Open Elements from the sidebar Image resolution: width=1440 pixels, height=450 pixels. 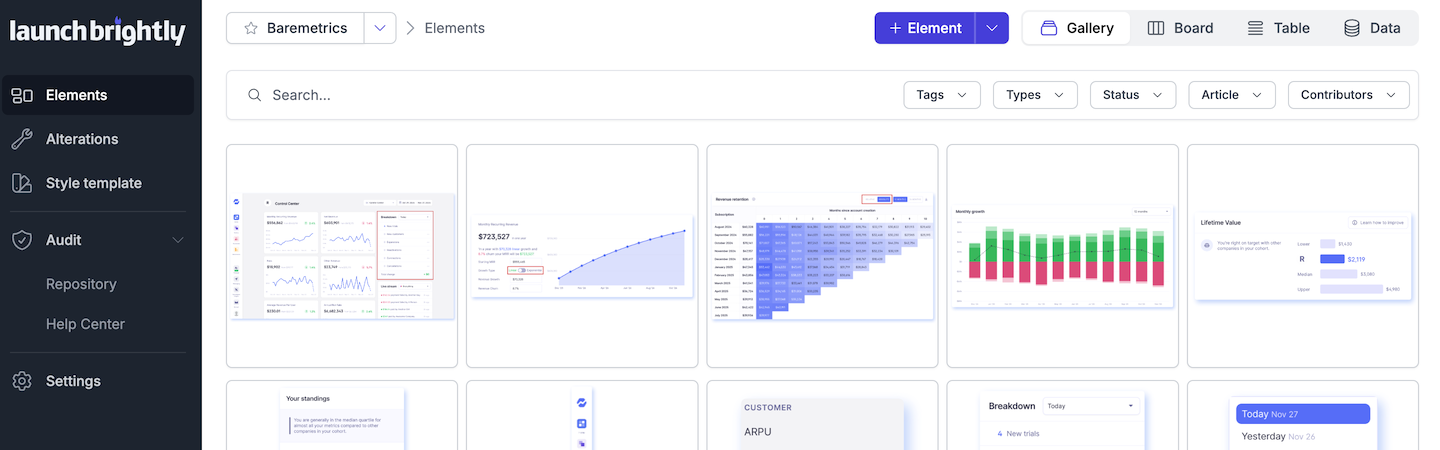click(x=76, y=95)
